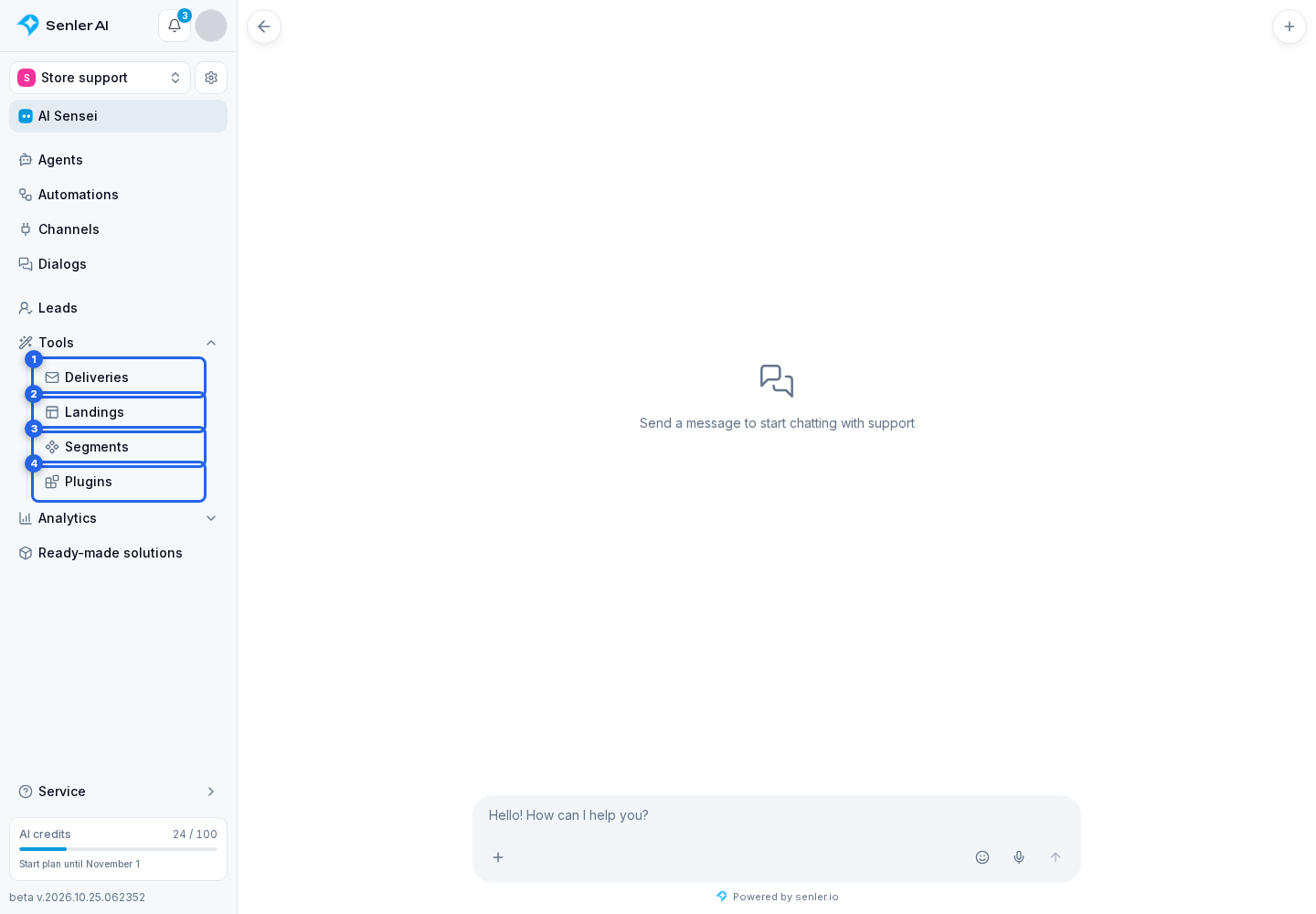The image size is (1316, 914).
Task: Open Deliveries under Tools
Action: pos(119,377)
